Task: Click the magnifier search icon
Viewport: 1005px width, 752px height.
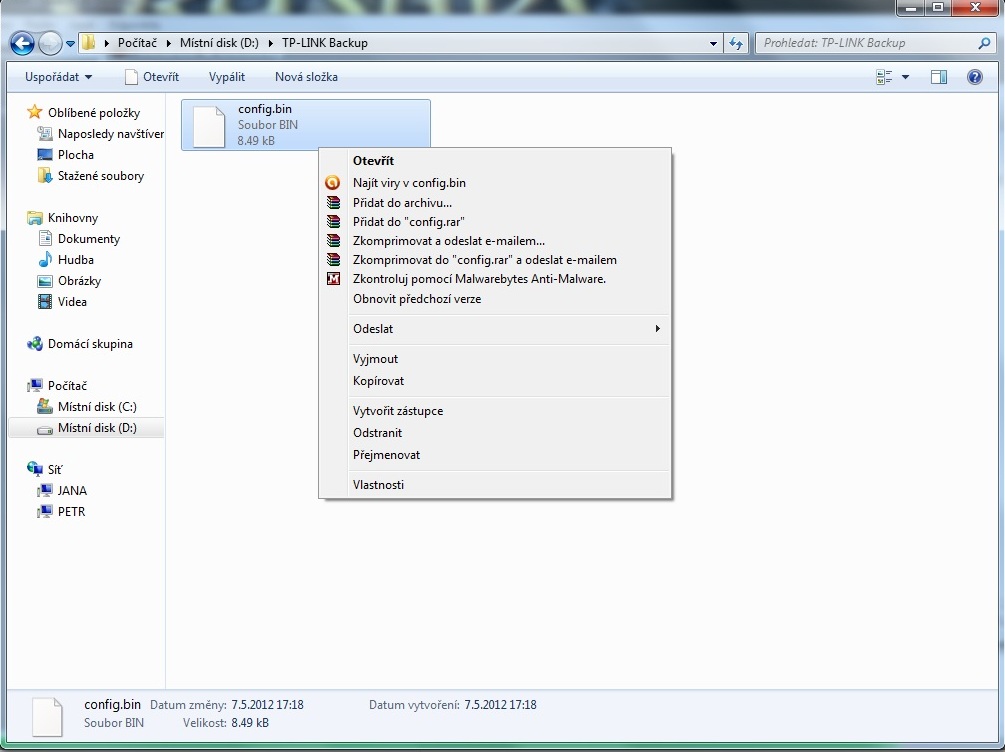Action: pos(984,43)
